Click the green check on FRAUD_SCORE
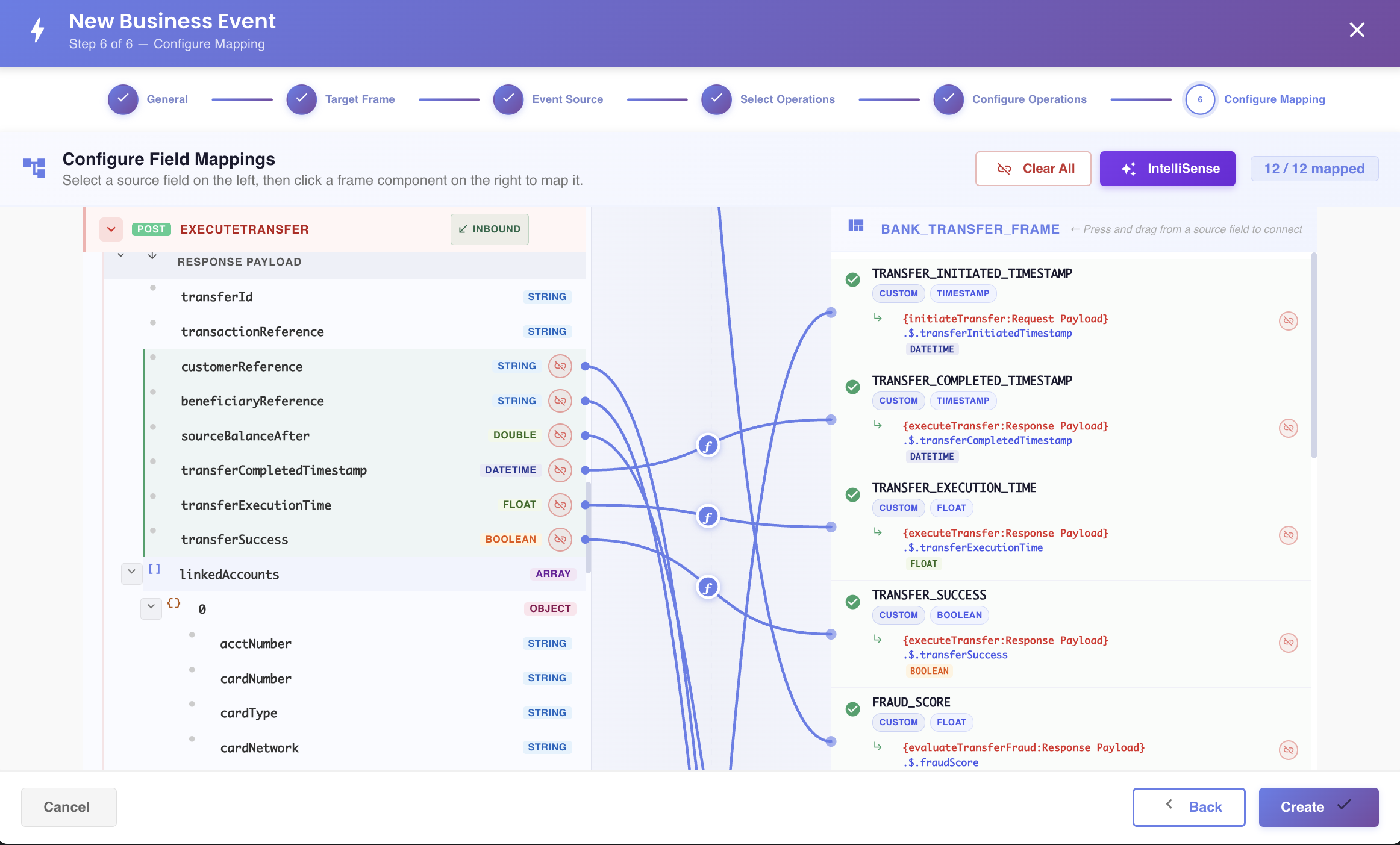Screen dimensions: 1400x845 pyautogui.click(x=852, y=709)
